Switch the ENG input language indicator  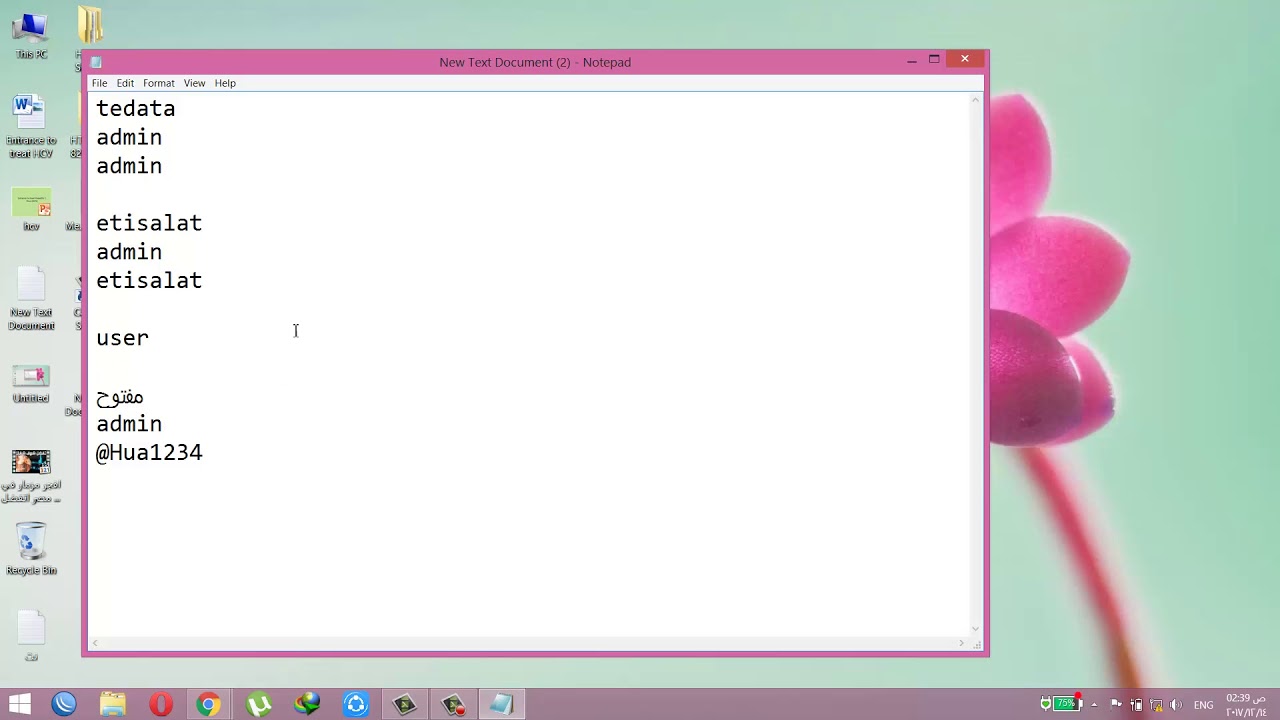click(x=1203, y=705)
